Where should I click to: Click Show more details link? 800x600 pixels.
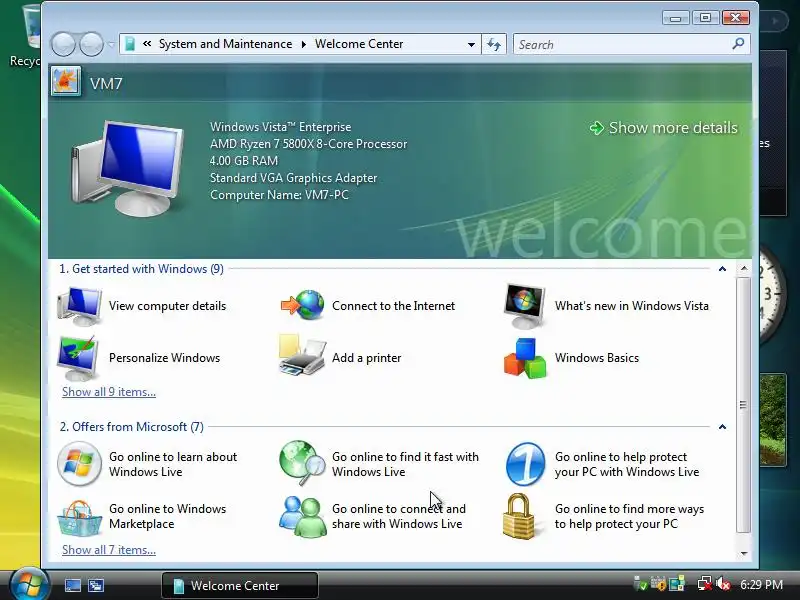[664, 128]
